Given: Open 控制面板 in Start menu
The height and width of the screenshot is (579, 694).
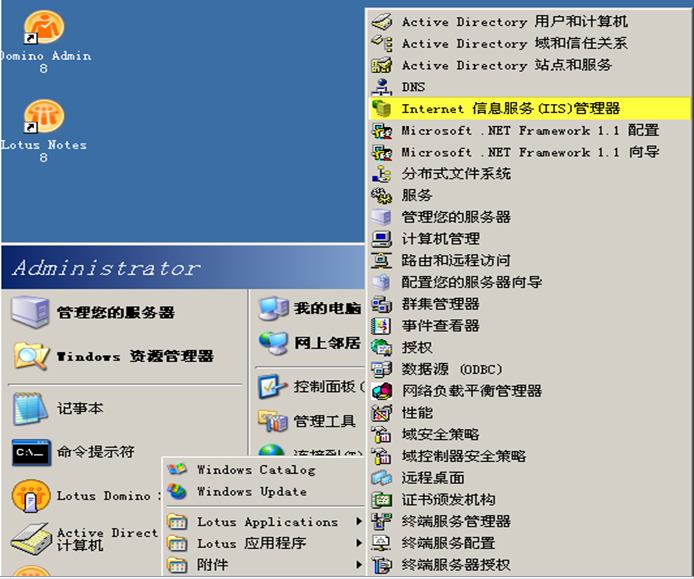Looking at the screenshot, I should tap(309, 386).
